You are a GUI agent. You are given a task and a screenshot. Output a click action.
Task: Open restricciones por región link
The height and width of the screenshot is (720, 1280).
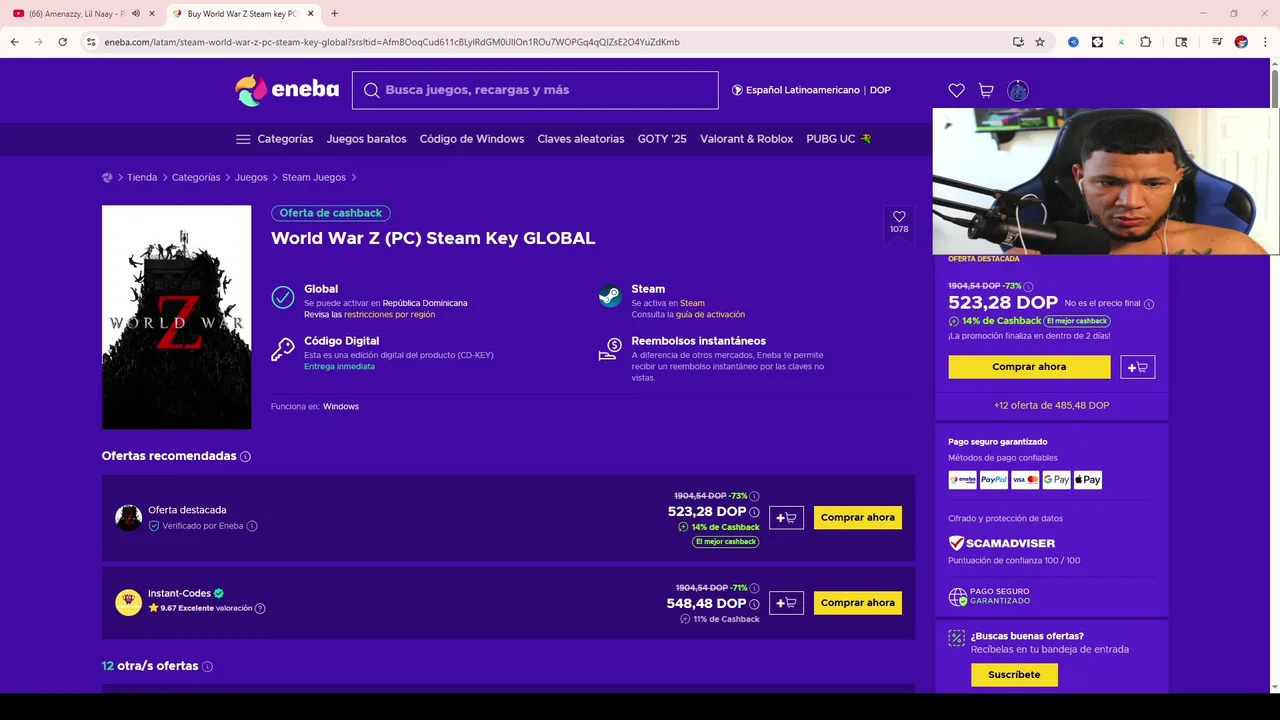[390, 315]
